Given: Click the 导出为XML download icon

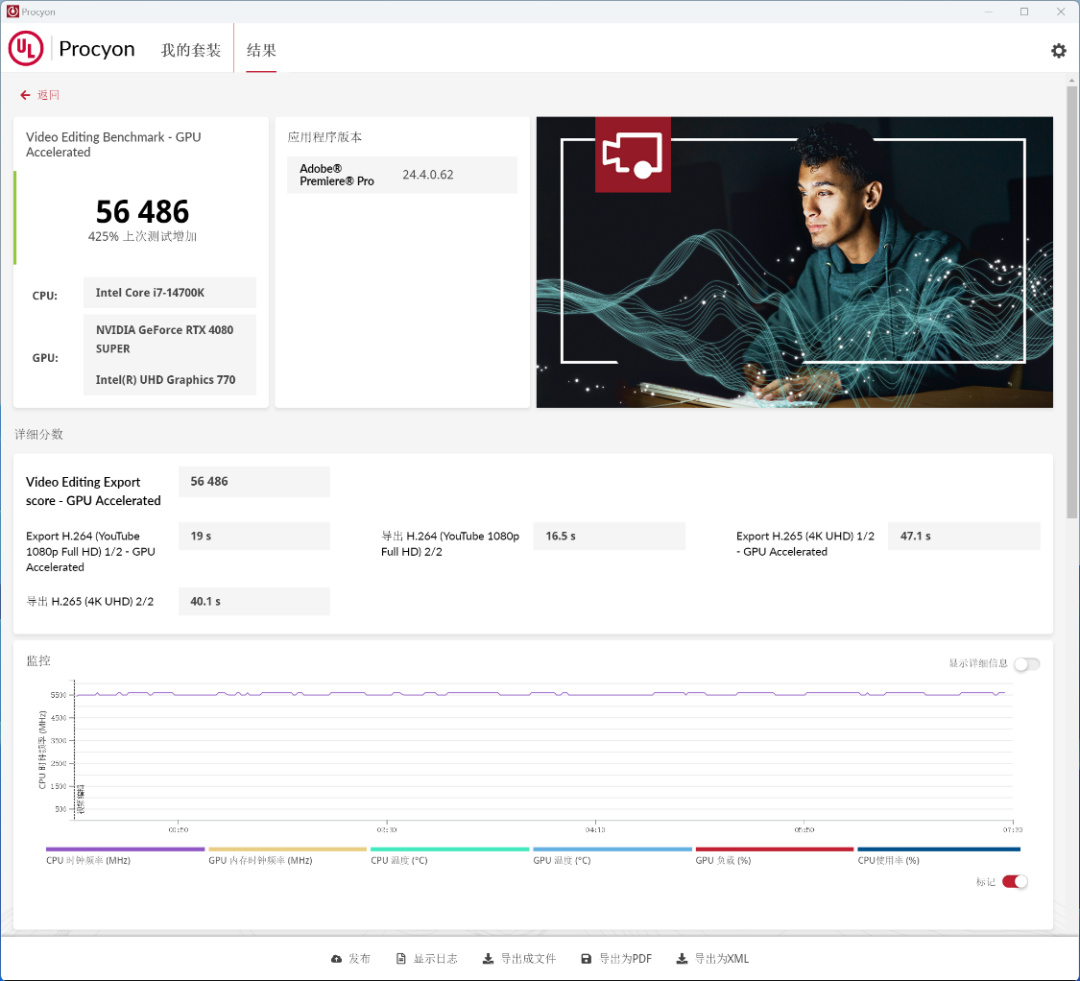Looking at the screenshot, I should [x=682, y=959].
